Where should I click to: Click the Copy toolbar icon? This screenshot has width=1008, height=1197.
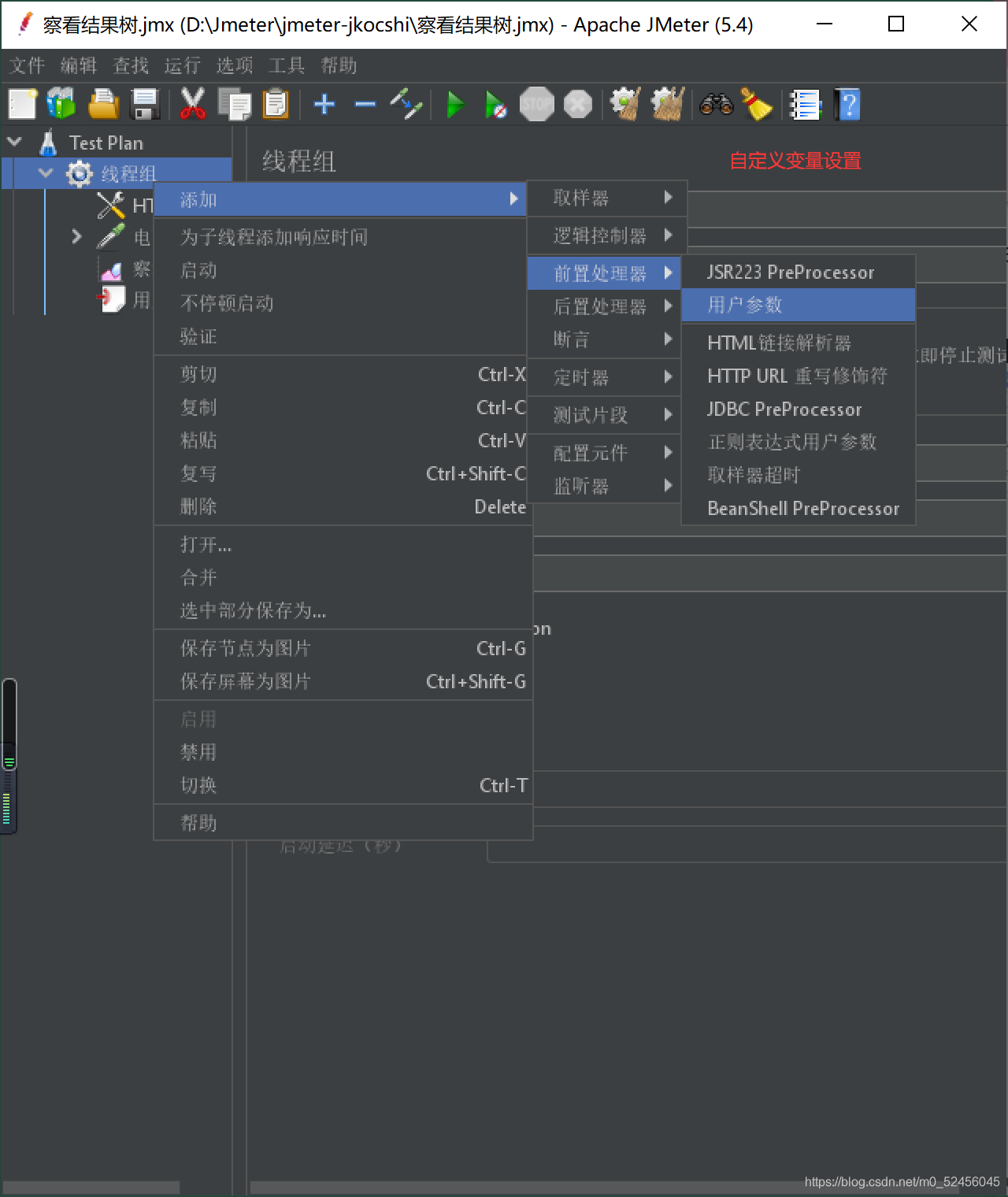coord(234,104)
